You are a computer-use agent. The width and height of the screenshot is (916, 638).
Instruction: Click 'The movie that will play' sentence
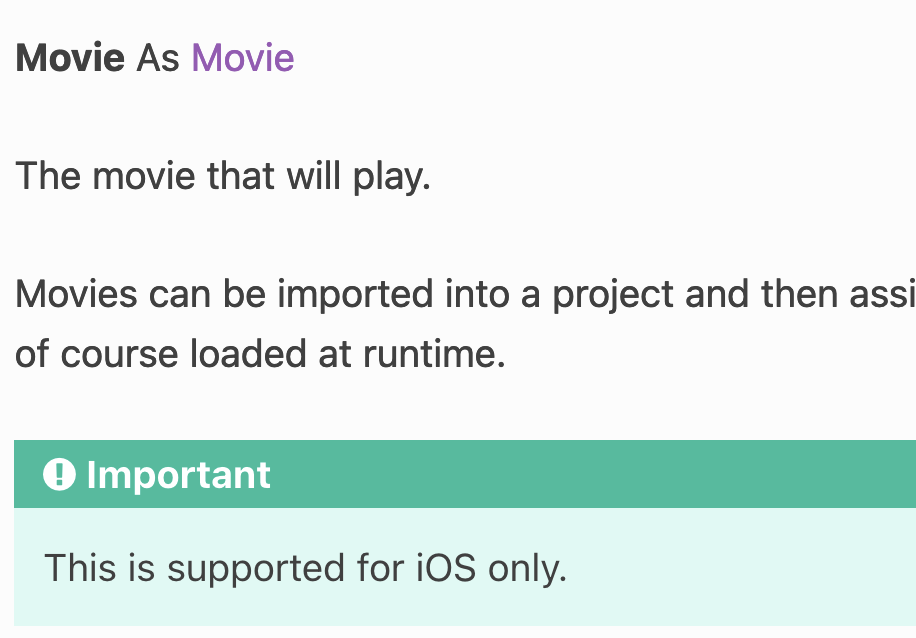[223, 176]
